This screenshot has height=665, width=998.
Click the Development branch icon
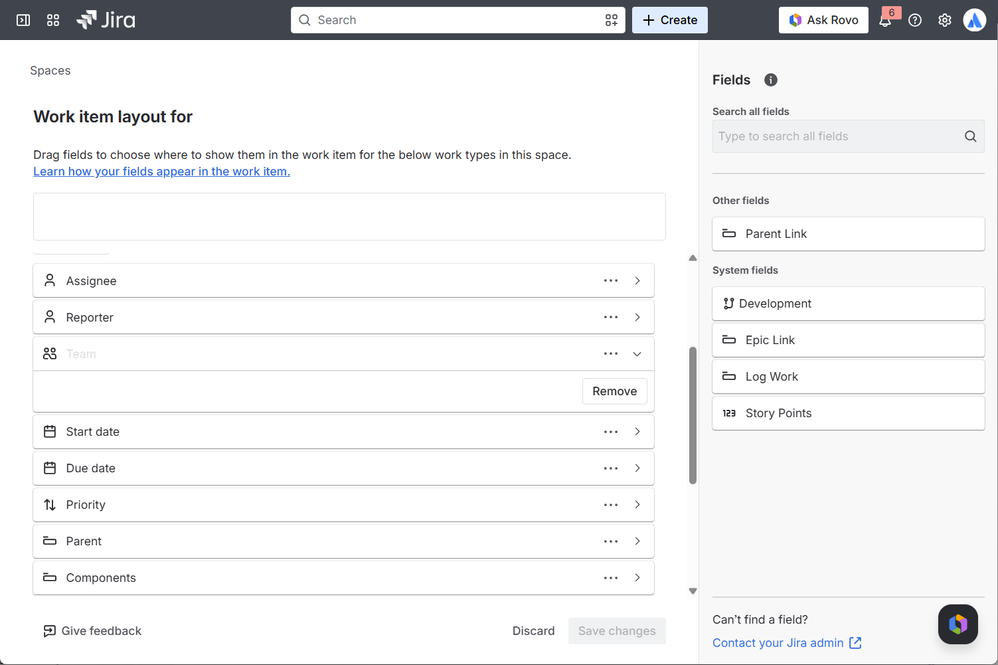tap(729, 304)
